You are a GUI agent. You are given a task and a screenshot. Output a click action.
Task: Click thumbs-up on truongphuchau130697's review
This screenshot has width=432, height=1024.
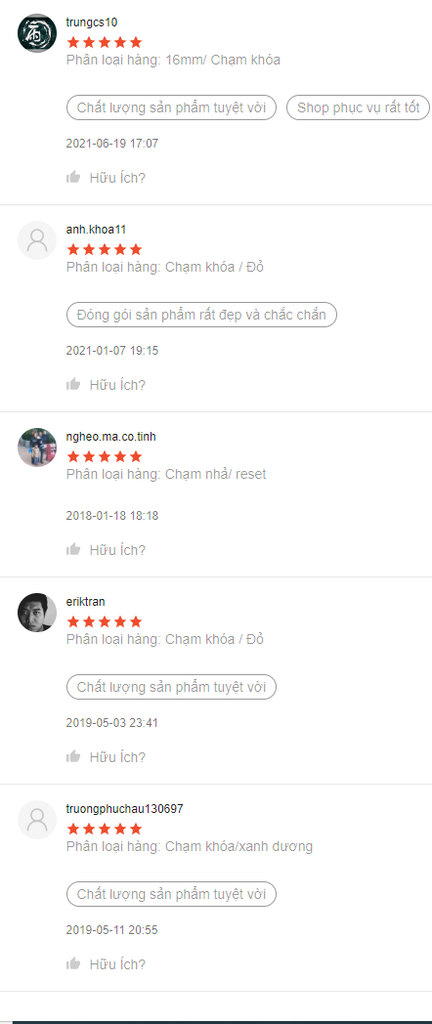point(73,963)
